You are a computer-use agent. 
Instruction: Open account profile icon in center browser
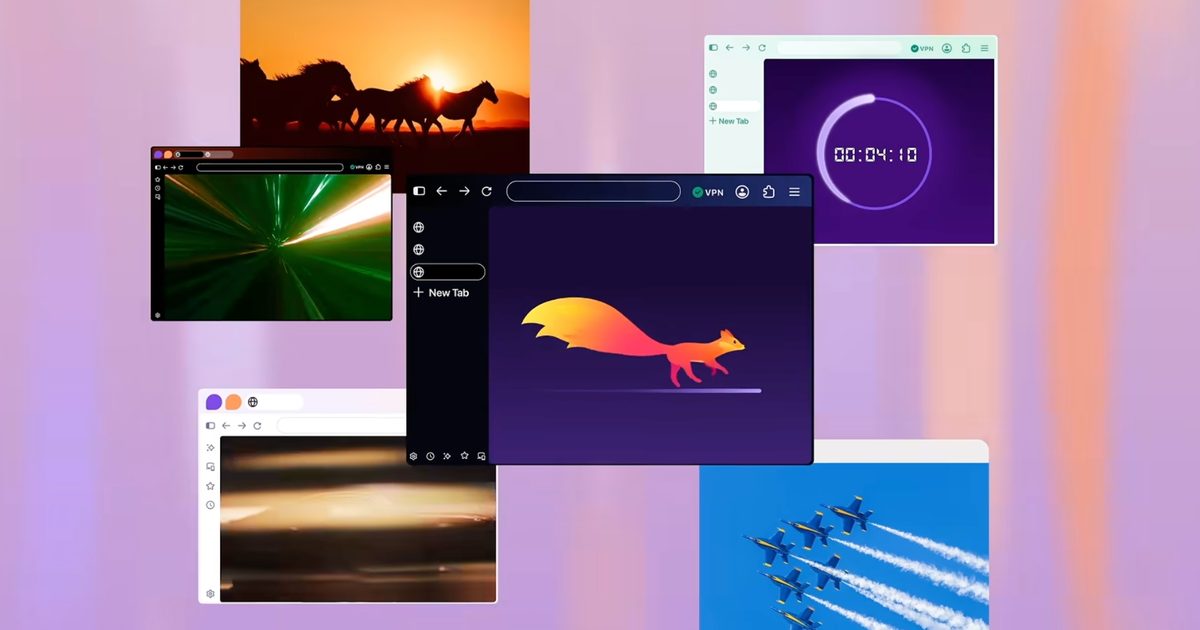(742, 192)
